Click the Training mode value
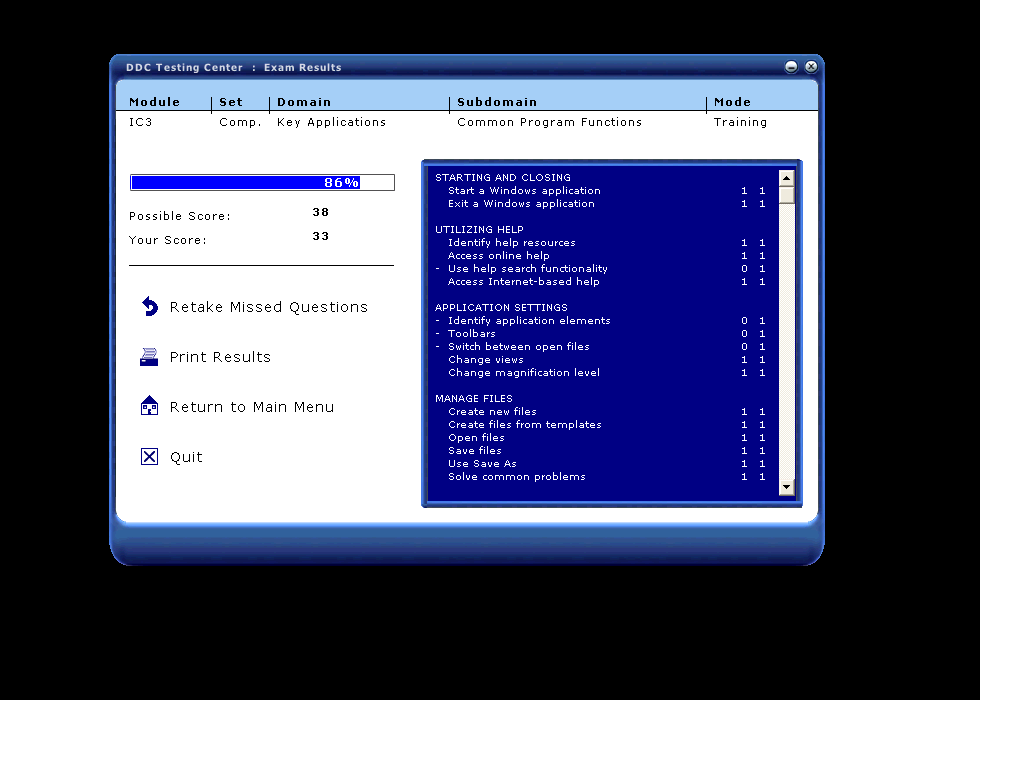This screenshot has width=1024, height=768. tap(740, 122)
